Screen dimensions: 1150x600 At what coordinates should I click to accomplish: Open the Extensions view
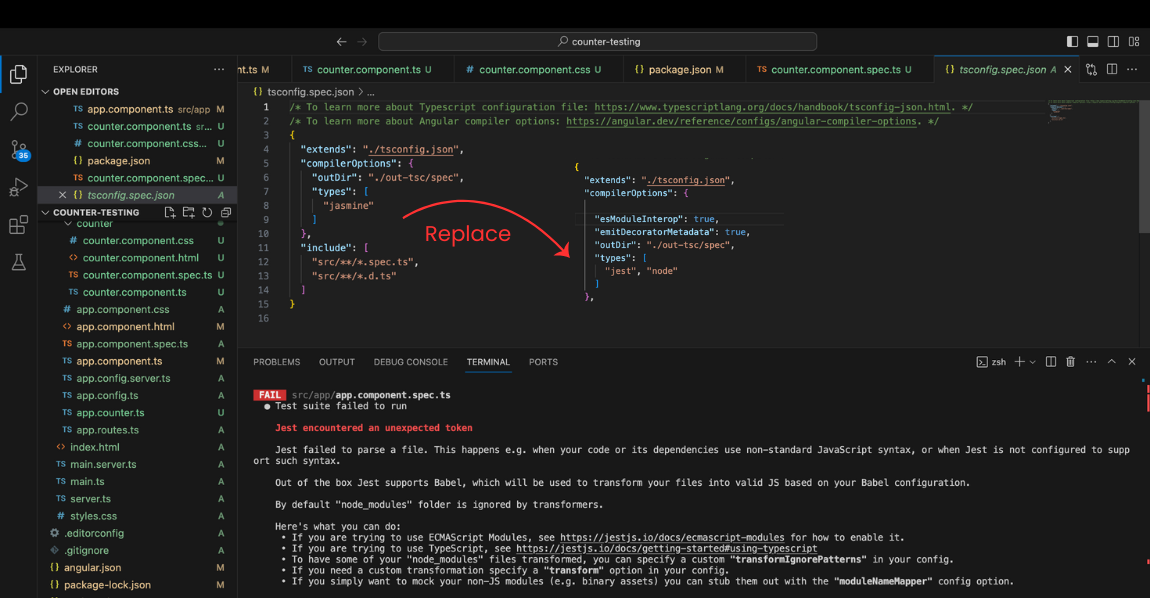coord(19,224)
